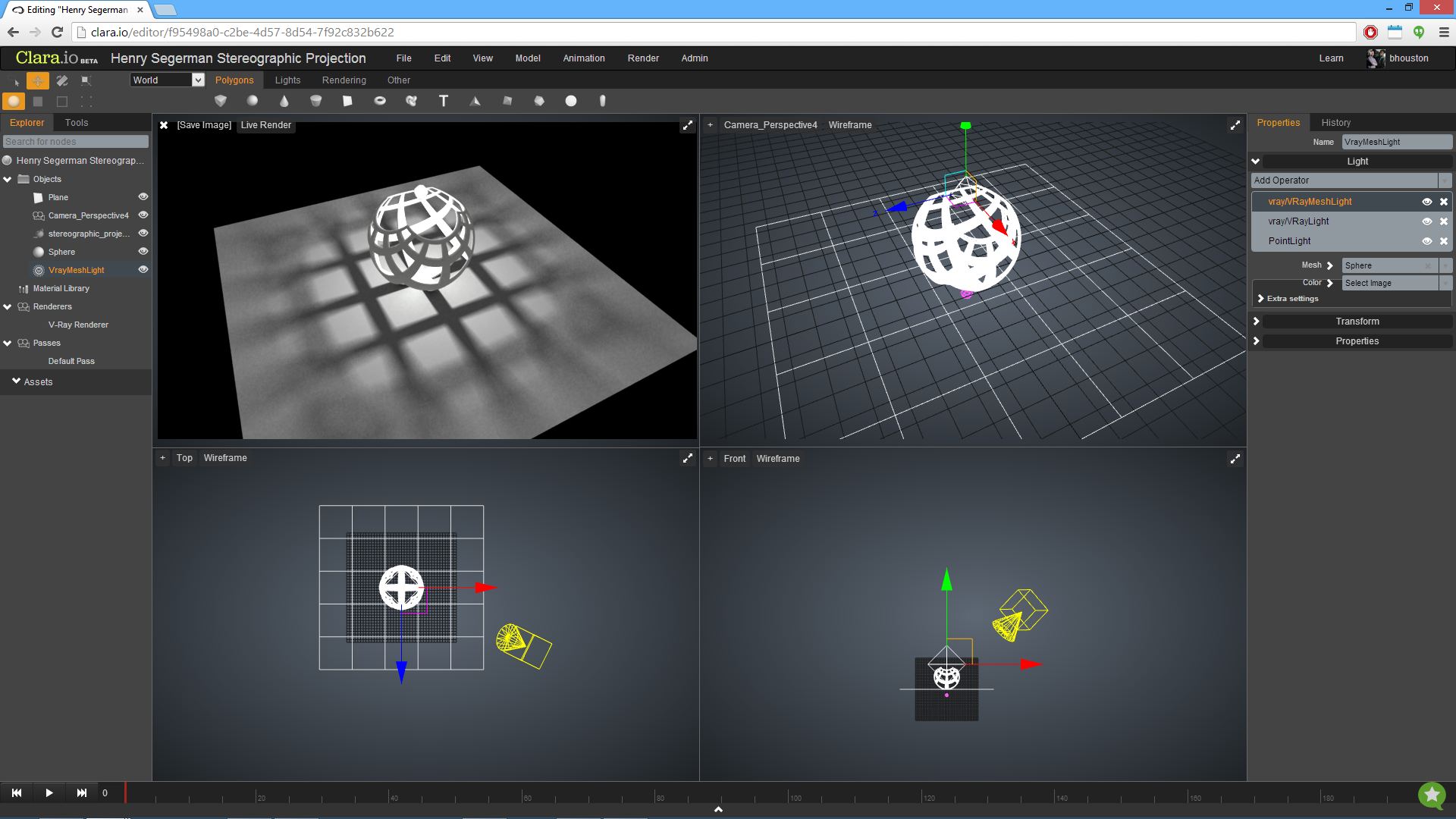Select the cylinder primitive tool icon
Screen dimensions: 1456x819
pyautogui.click(x=317, y=100)
